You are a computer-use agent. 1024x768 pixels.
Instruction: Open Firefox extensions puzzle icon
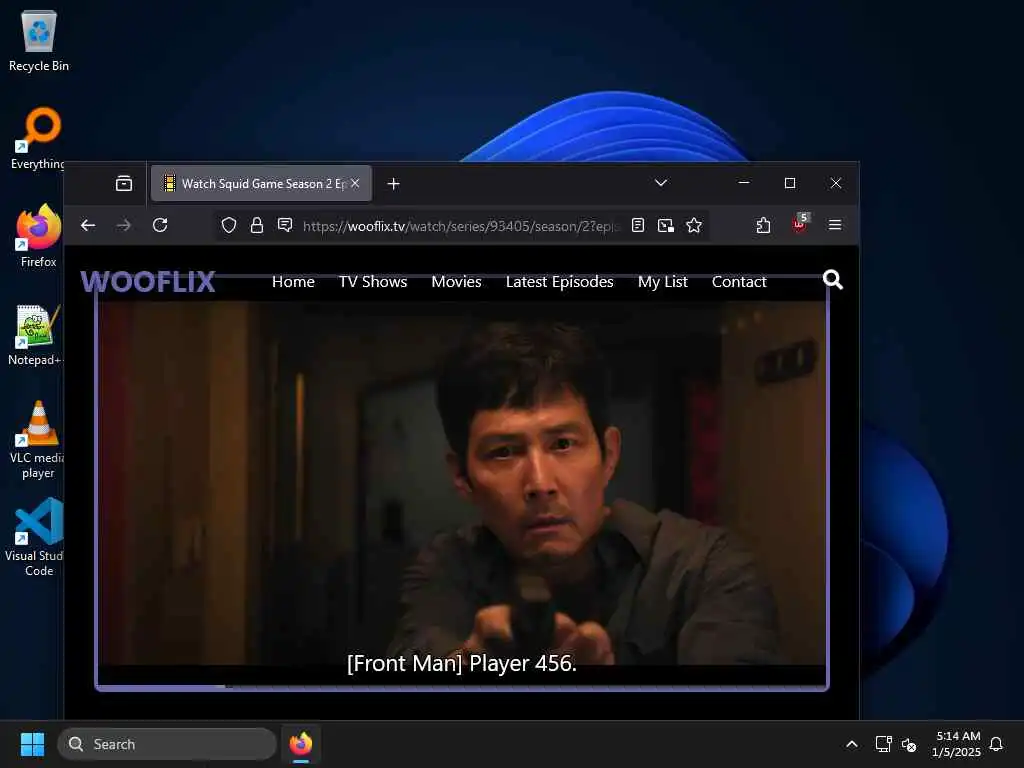[x=763, y=225]
